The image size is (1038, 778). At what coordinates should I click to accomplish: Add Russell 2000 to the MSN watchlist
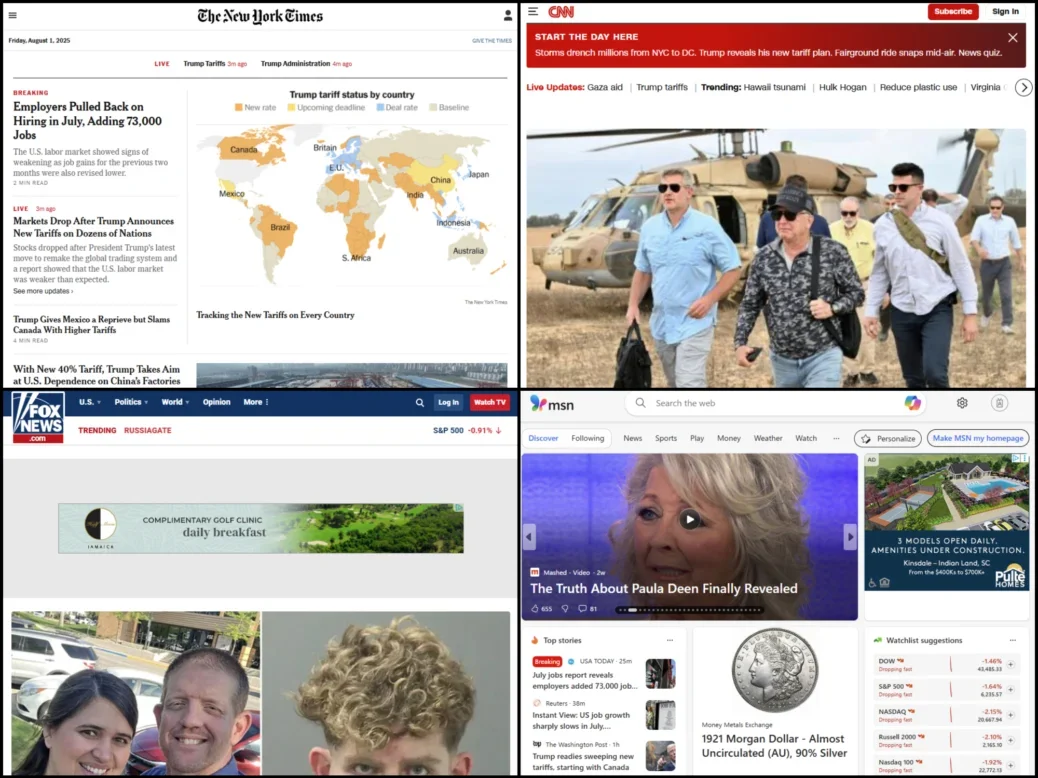pyautogui.click(x=1011, y=740)
